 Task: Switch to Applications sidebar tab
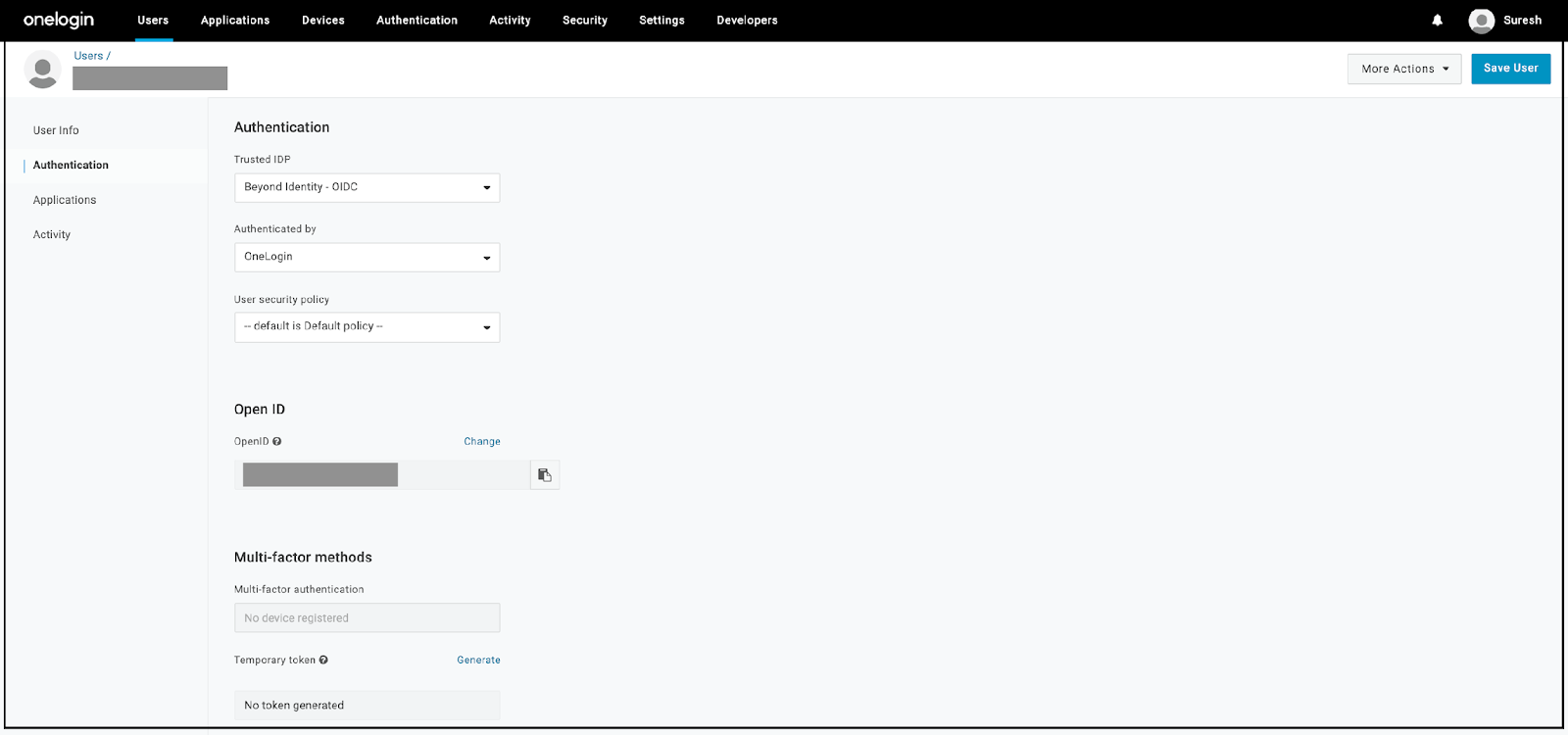point(65,200)
